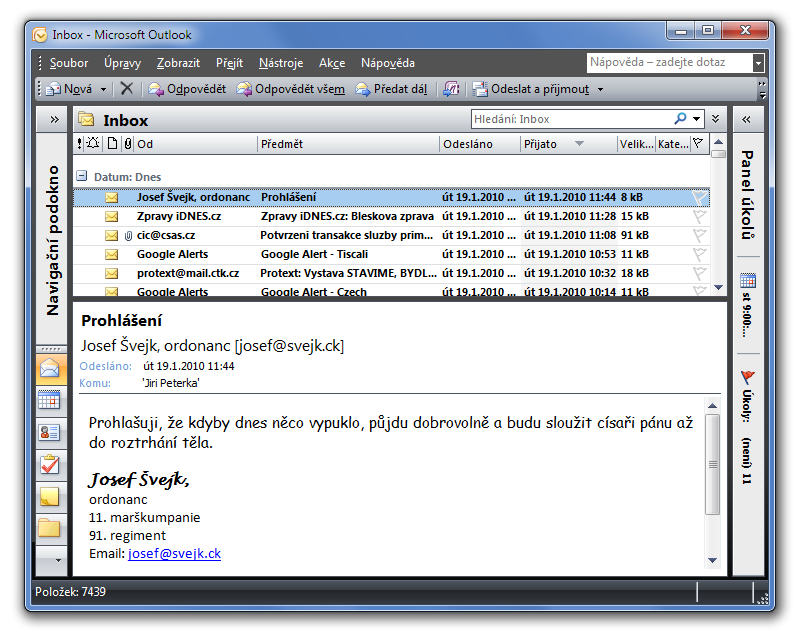This screenshot has height=636, width=811.
Task: Click the Importance column header icon
Action: click(80, 144)
